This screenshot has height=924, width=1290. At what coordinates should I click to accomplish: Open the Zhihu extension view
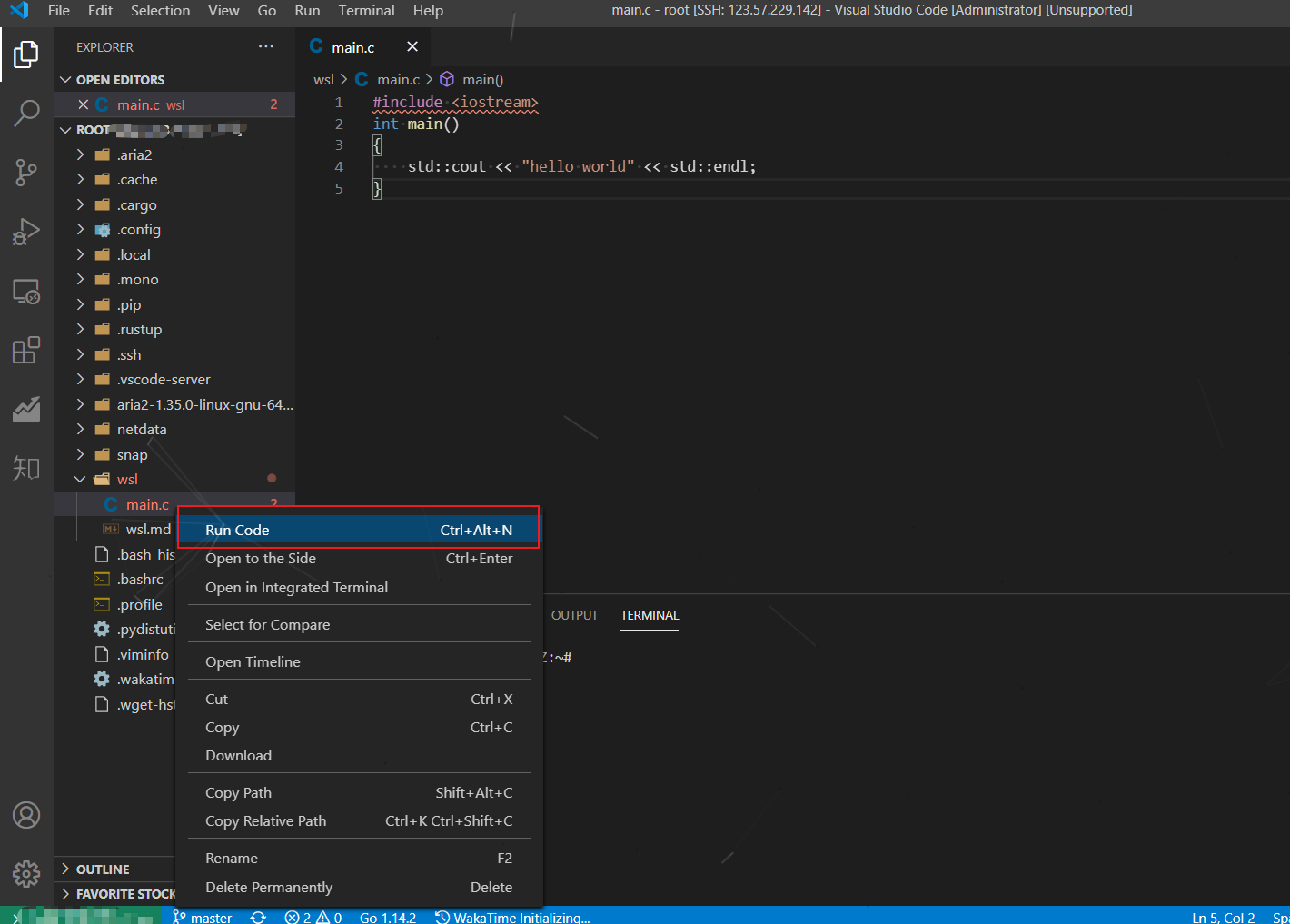[26, 468]
